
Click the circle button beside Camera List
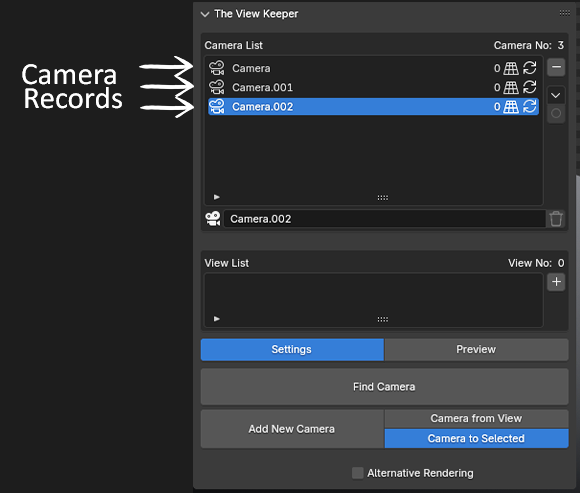[x=556, y=114]
